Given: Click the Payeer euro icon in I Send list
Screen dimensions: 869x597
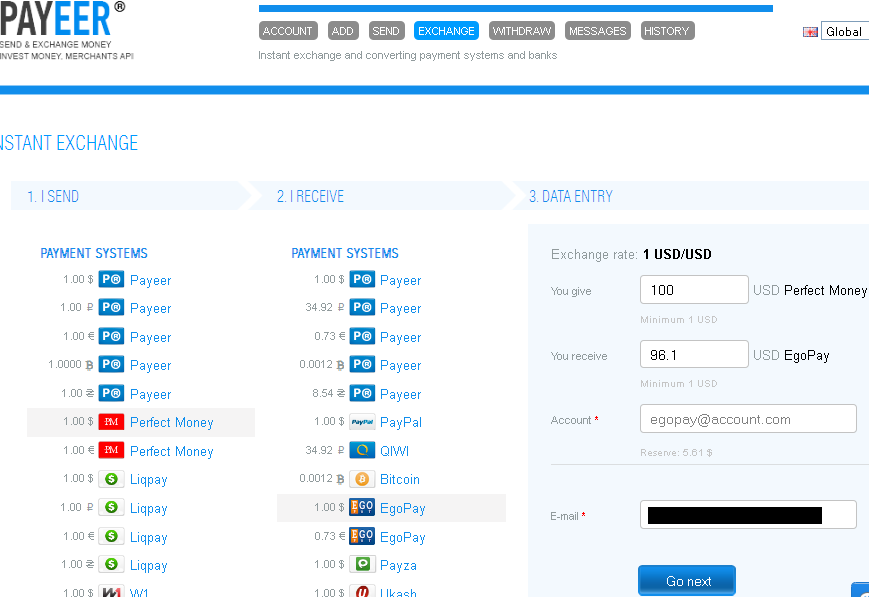Looking at the screenshot, I should 111,336.
